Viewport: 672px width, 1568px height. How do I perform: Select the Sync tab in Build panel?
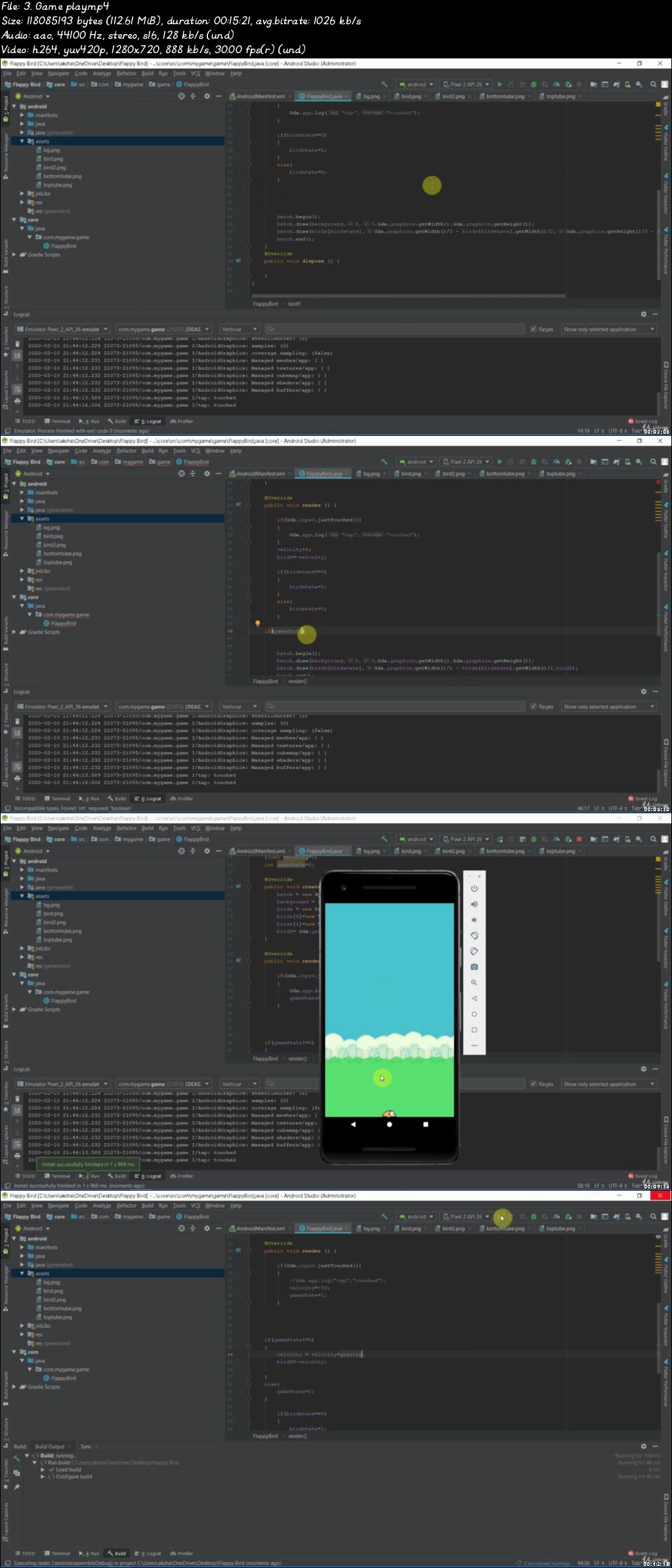click(86, 1447)
